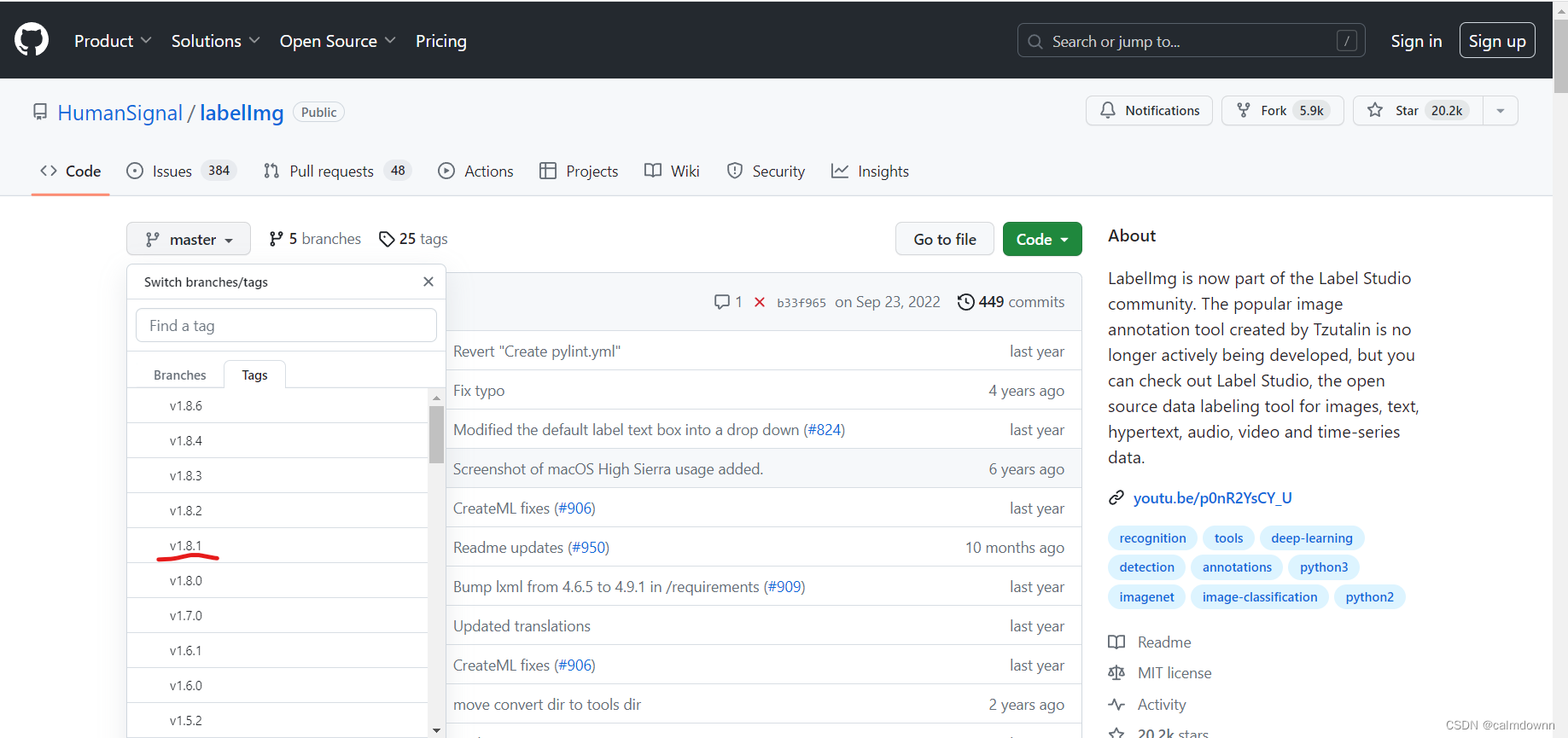Click the page vertical scrollbar thumb

pyautogui.click(x=1560, y=55)
